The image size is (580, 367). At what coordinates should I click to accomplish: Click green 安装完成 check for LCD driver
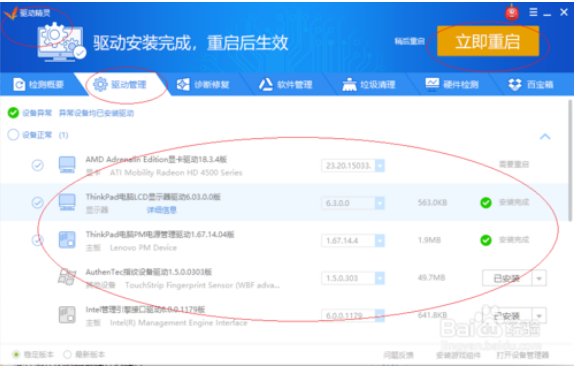tap(486, 203)
